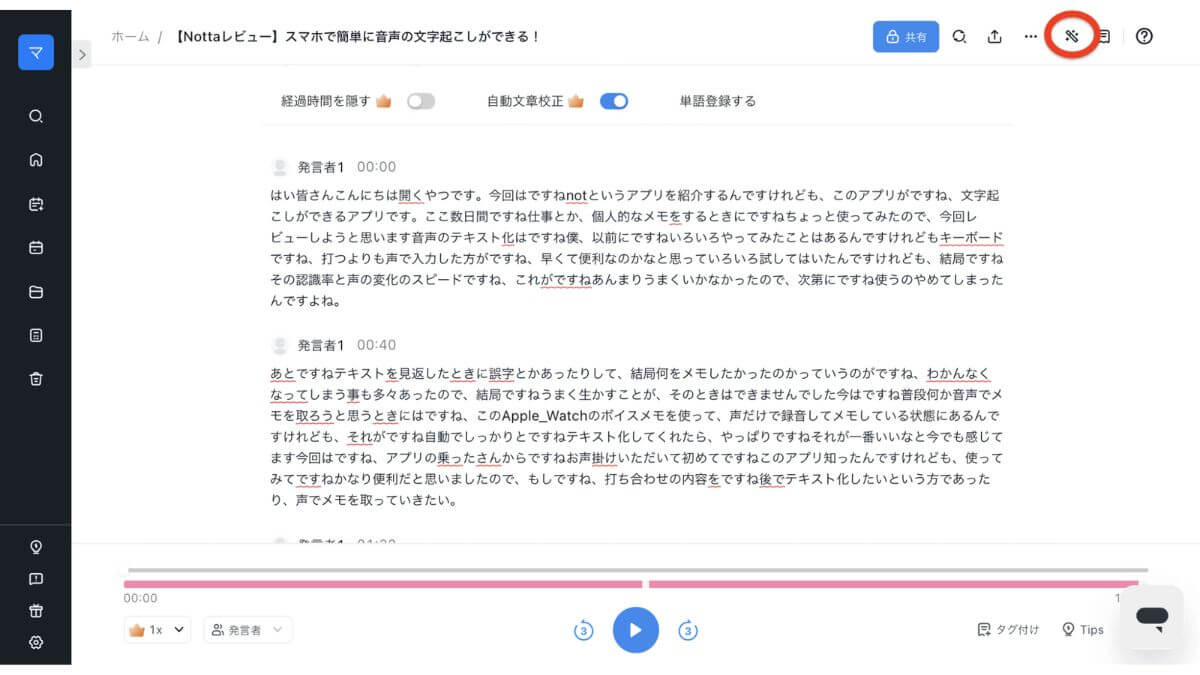Open the help question mark icon
Image resolution: width=1200 pixels, height=675 pixels.
pyautogui.click(x=1145, y=37)
